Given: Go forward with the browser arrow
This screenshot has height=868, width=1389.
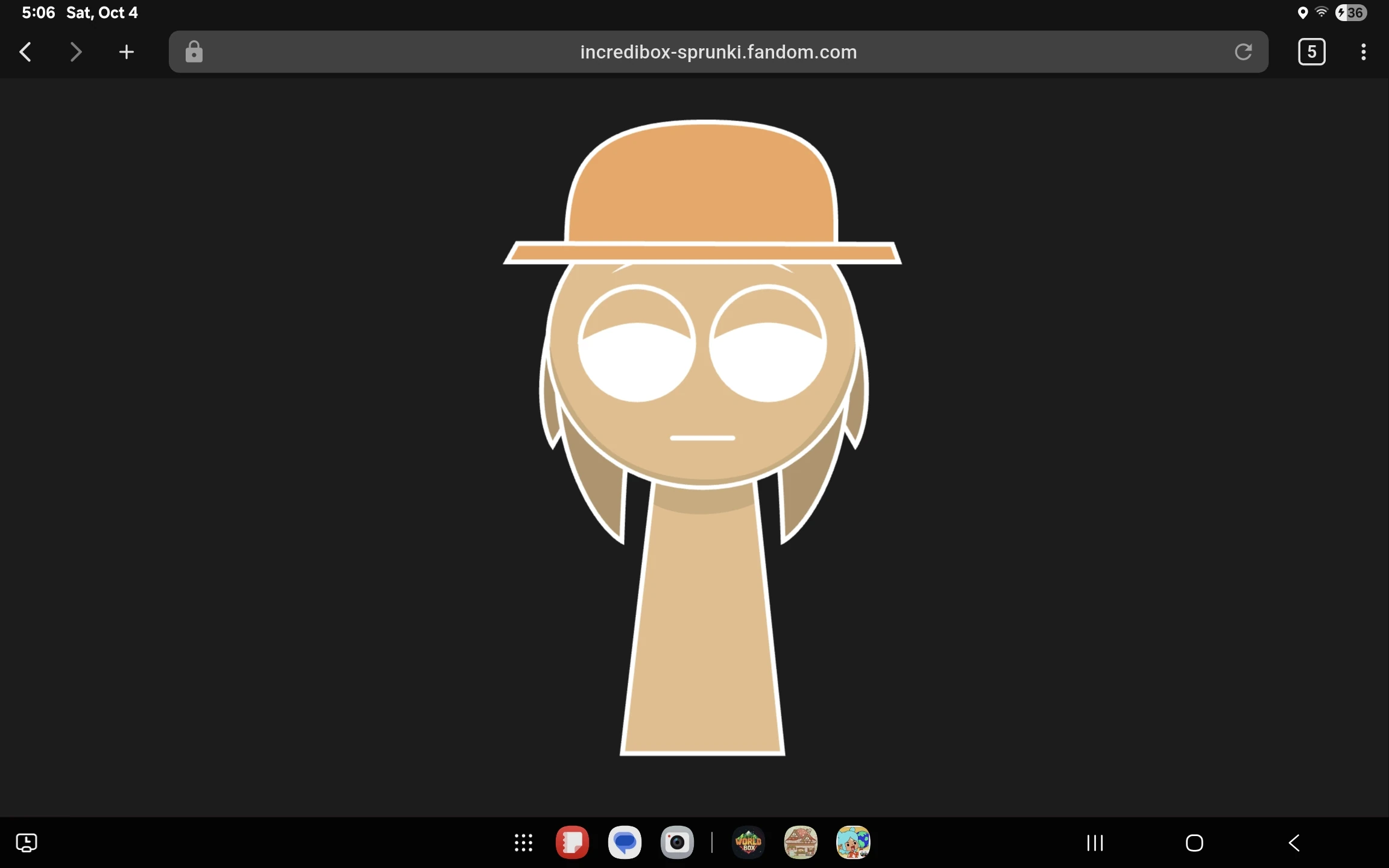Looking at the screenshot, I should pos(76,52).
